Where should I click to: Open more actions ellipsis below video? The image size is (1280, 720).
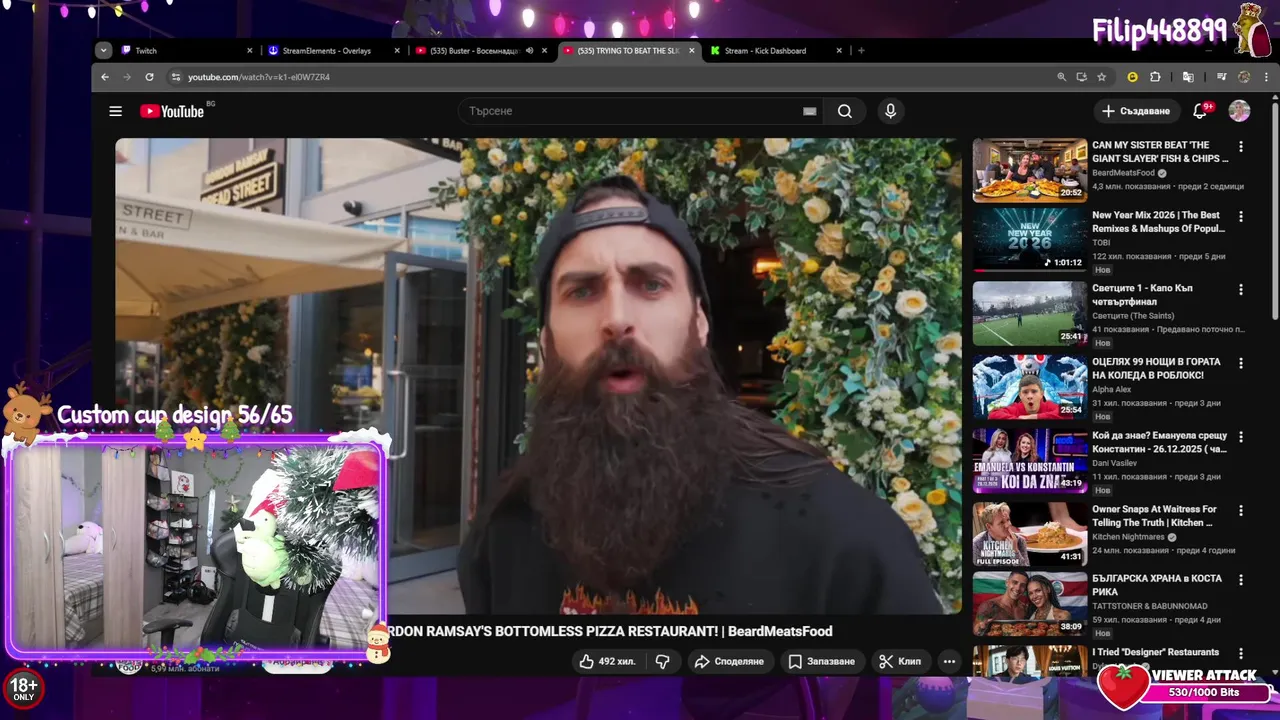(949, 661)
